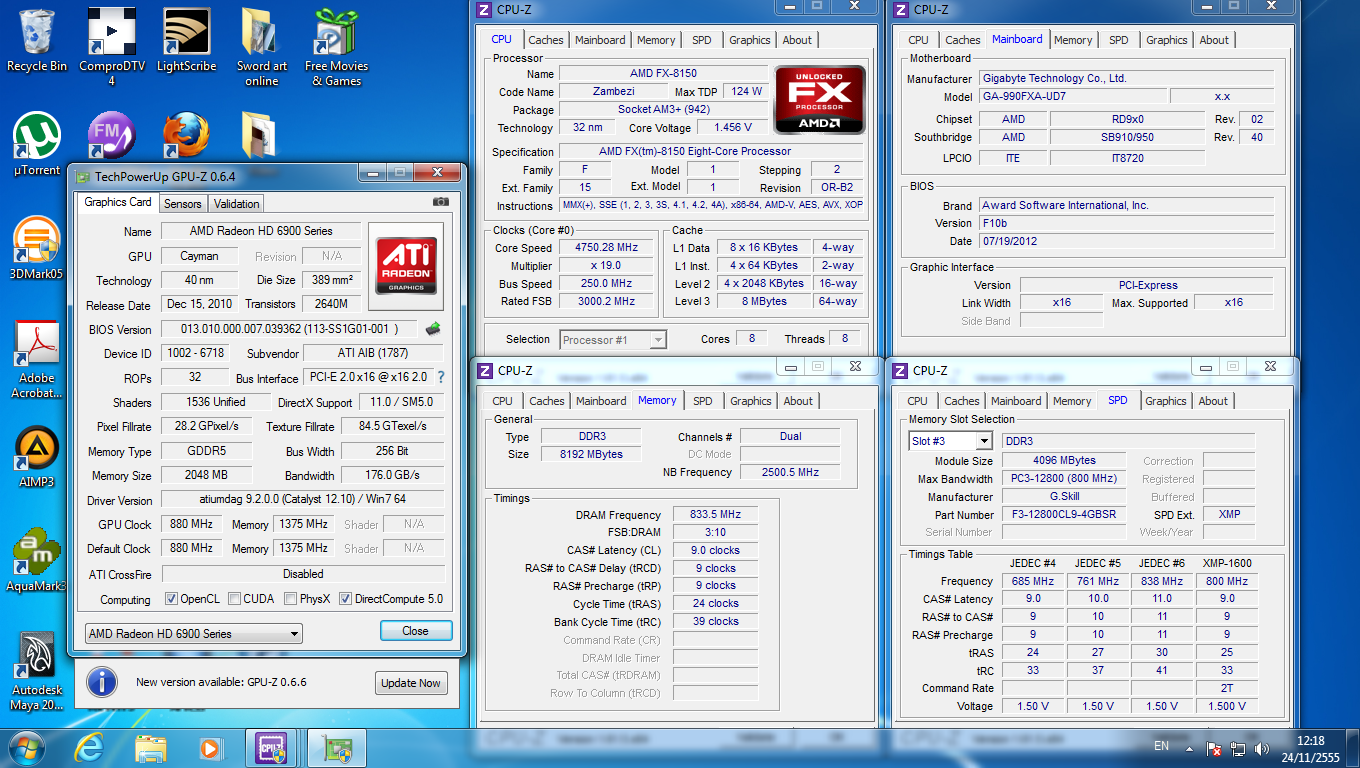Click the AMD FX processor logo in CPU-Z
Viewport: 1360px width, 768px height.
(820, 99)
